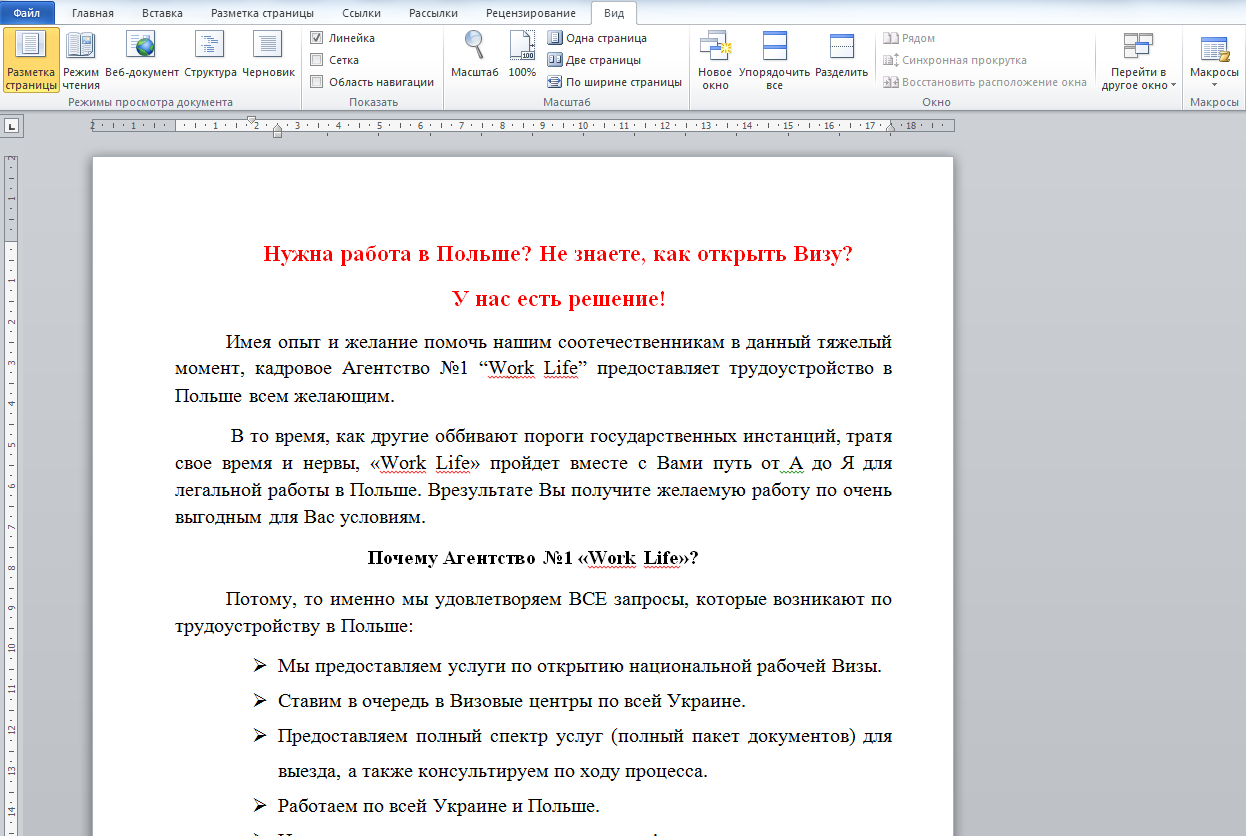Click Синхронная прокрутка icon

(x=890, y=60)
